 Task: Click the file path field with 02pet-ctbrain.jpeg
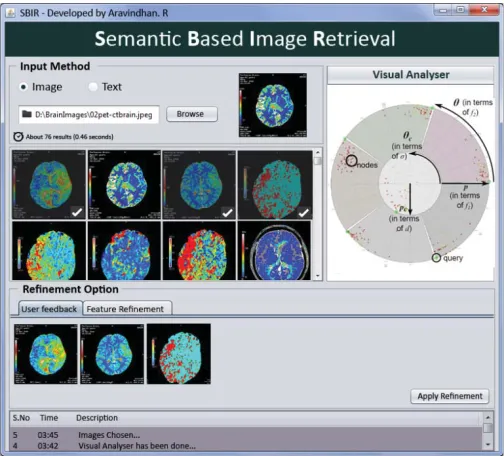coord(89,115)
